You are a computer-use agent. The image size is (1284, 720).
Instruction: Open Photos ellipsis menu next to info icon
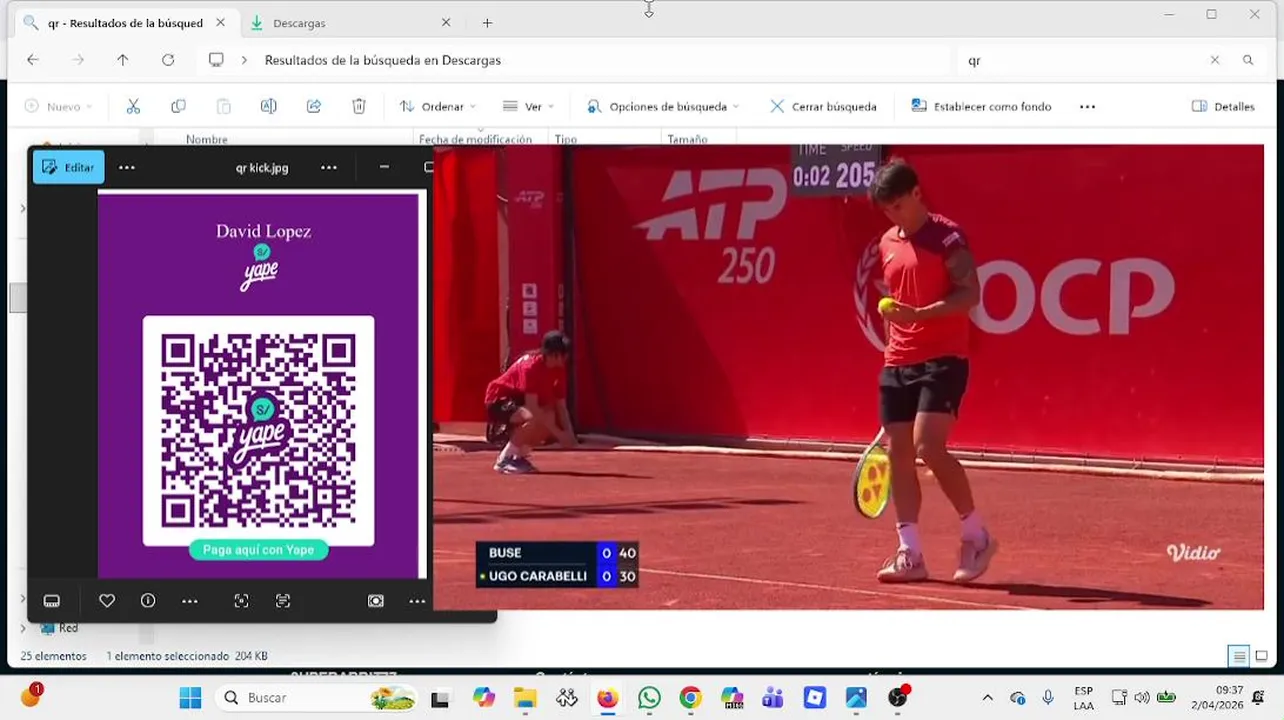[190, 601]
